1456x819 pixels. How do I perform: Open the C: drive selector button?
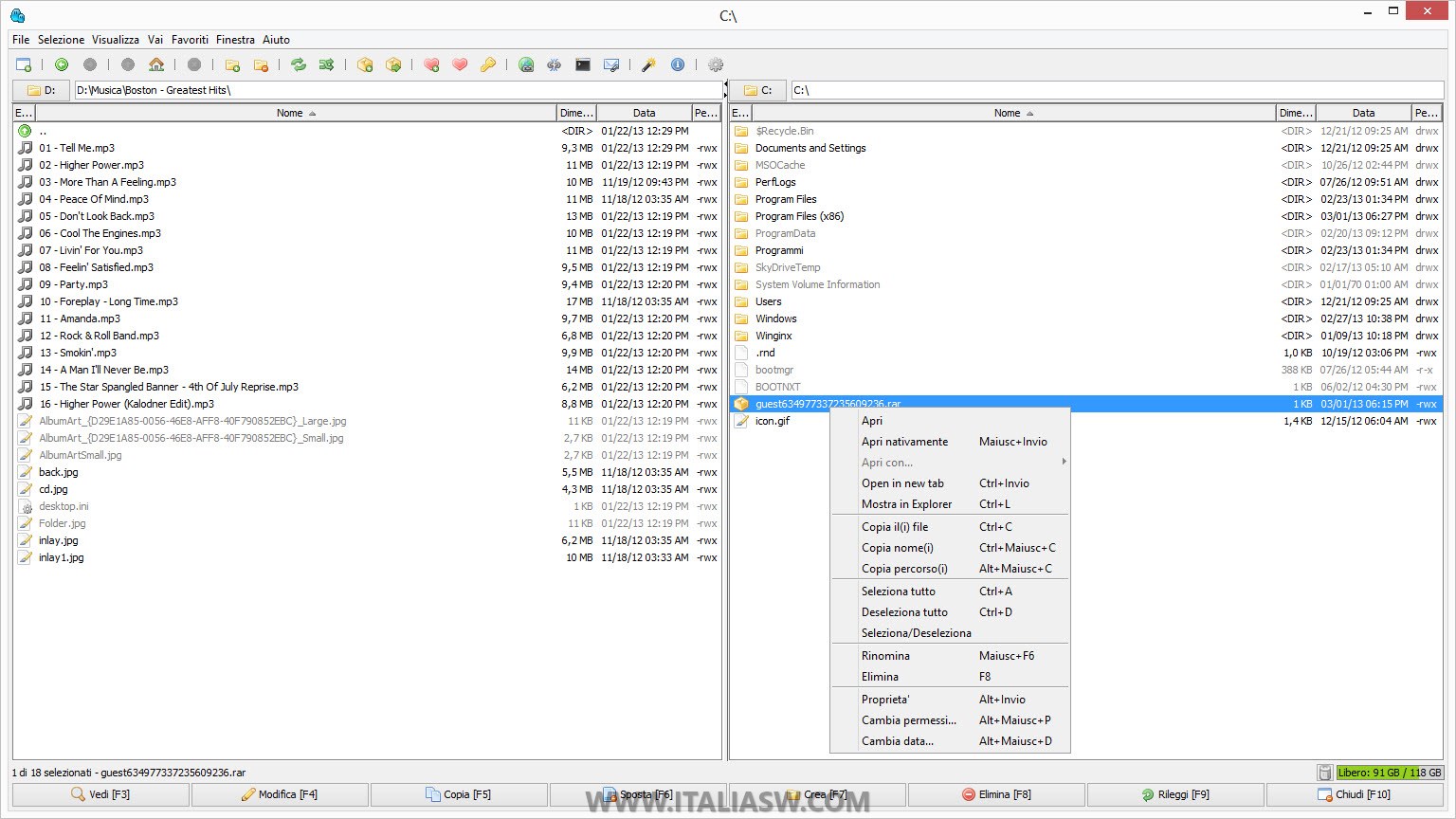click(758, 90)
